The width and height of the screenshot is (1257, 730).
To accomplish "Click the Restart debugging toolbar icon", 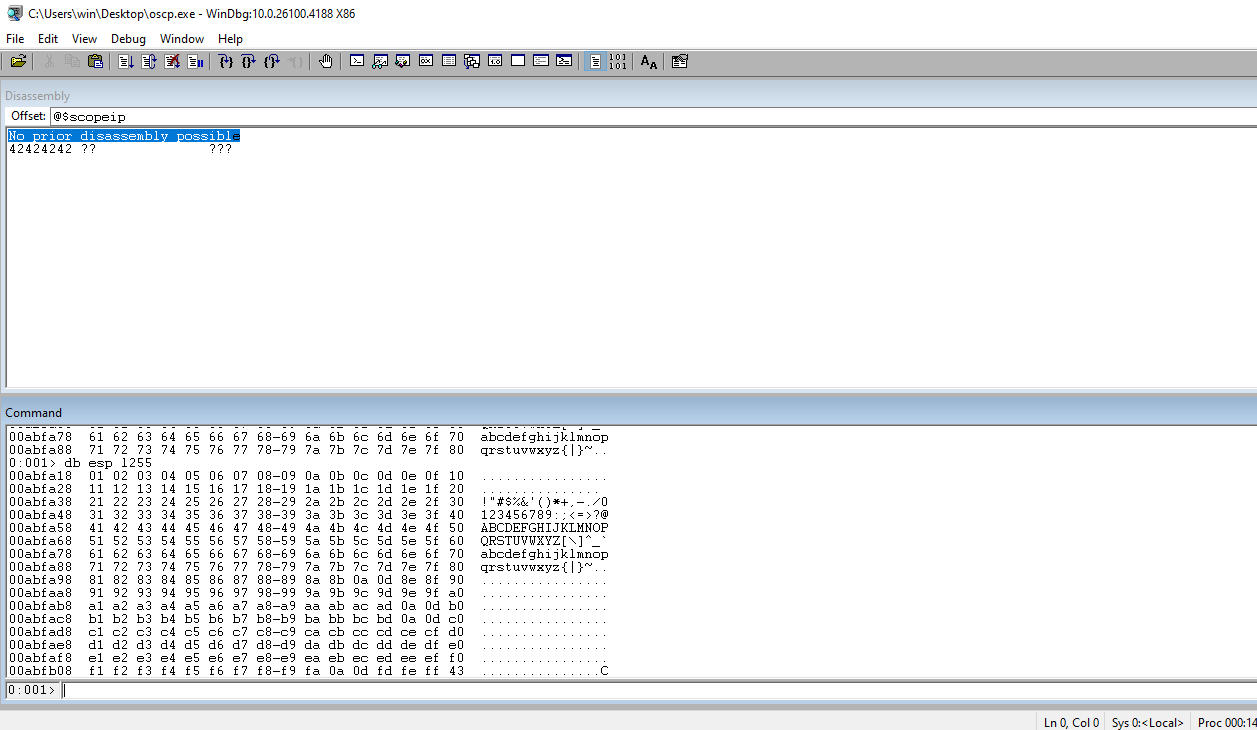I will pyautogui.click(x=150, y=62).
